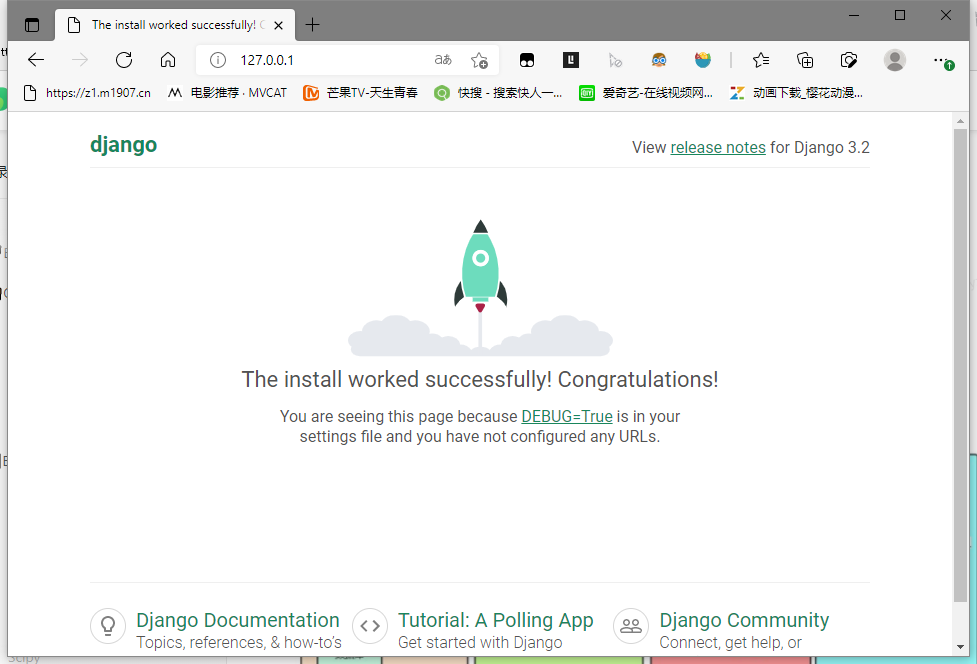
Task: Open the release notes link
Action: pyautogui.click(x=718, y=148)
